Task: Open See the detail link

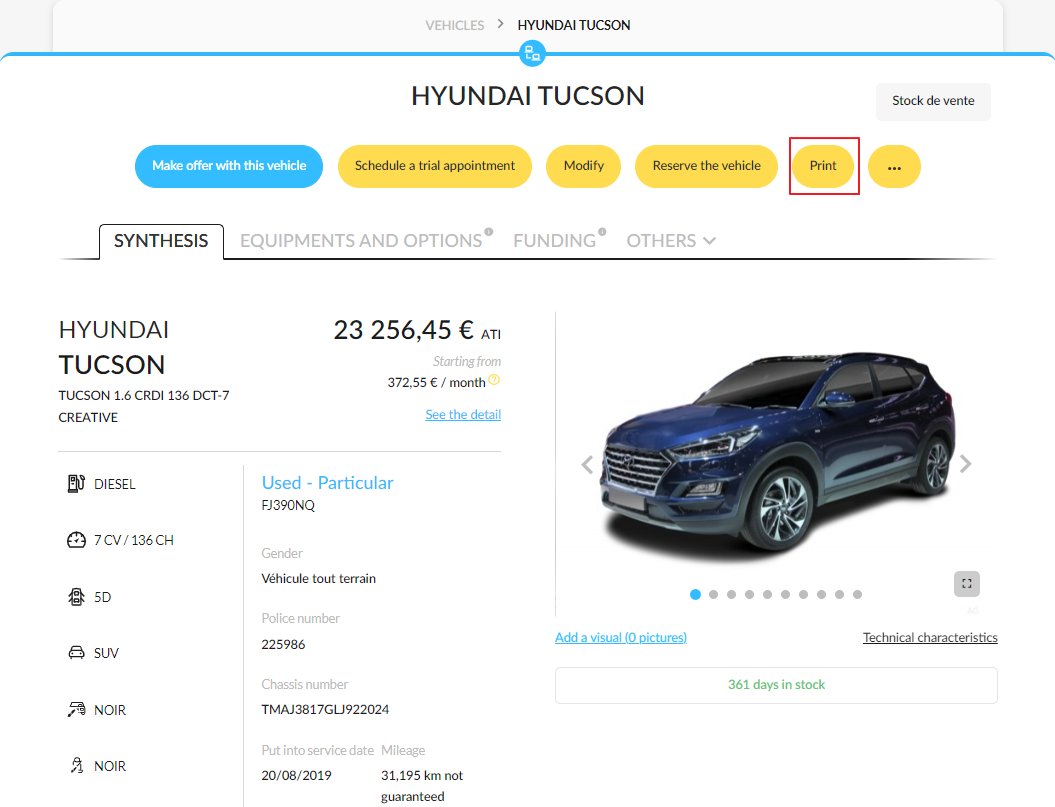Action: tap(463, 415)
